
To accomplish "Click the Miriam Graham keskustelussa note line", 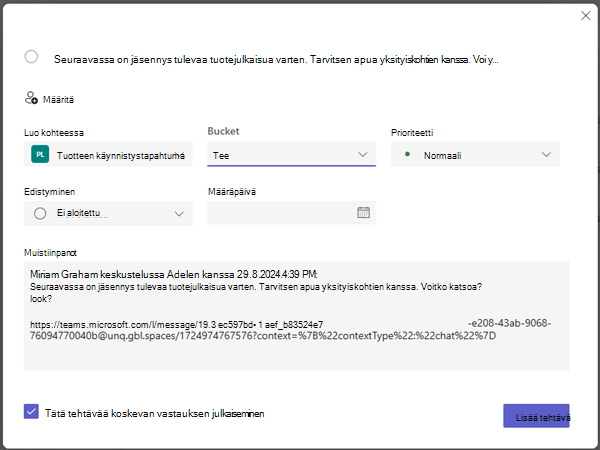I will click(174, 274).
